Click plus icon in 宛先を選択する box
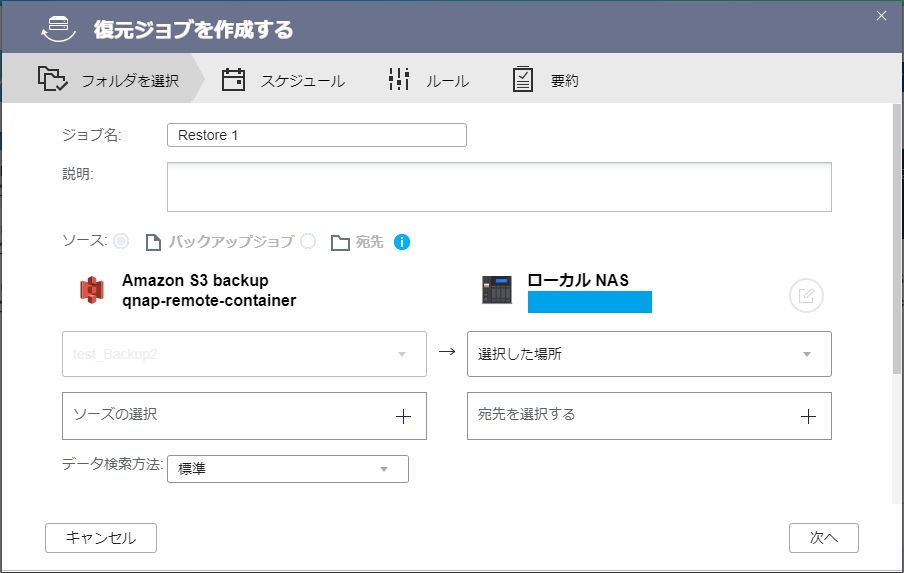 (x=808, y=416)
